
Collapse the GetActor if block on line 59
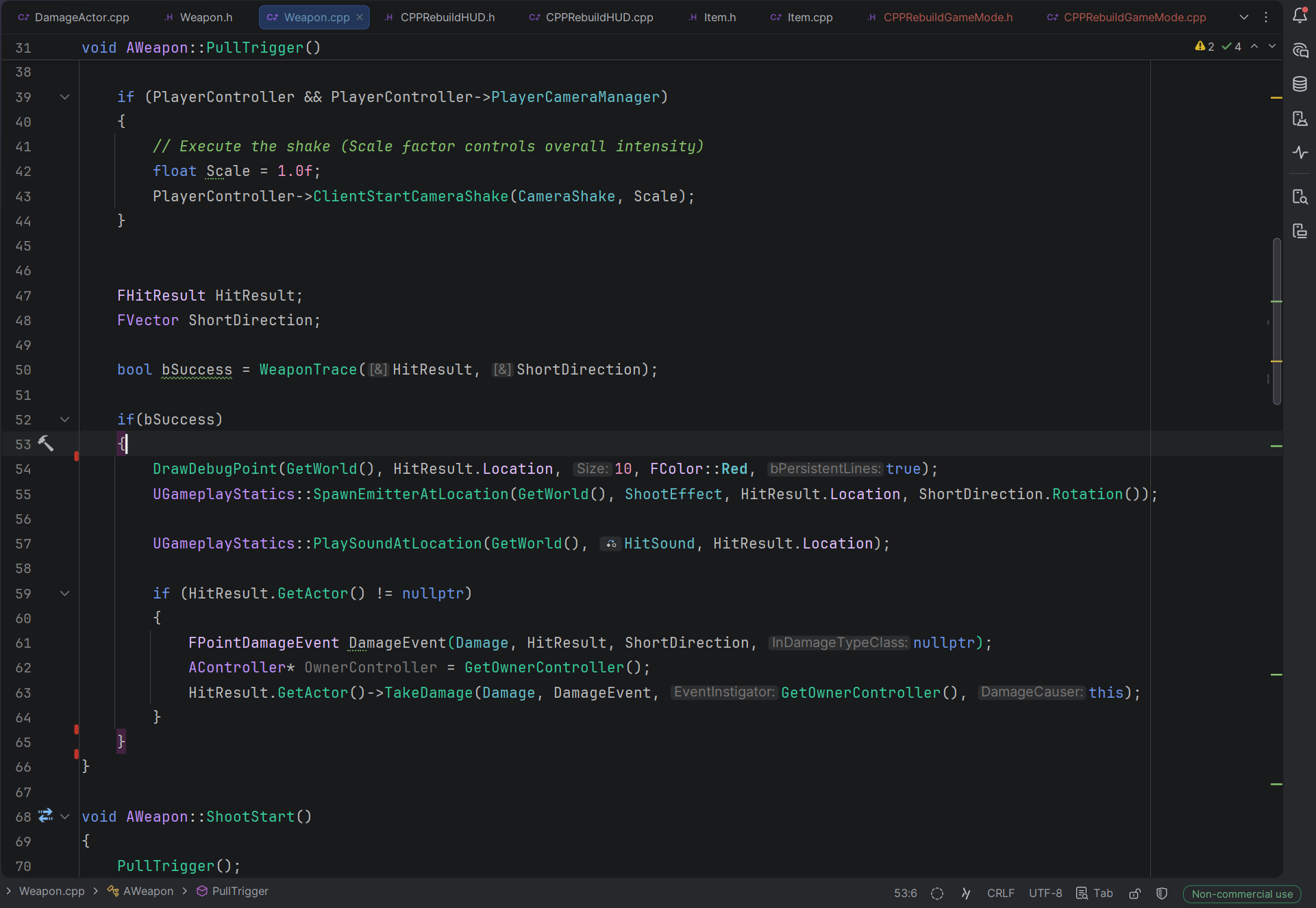65,593
